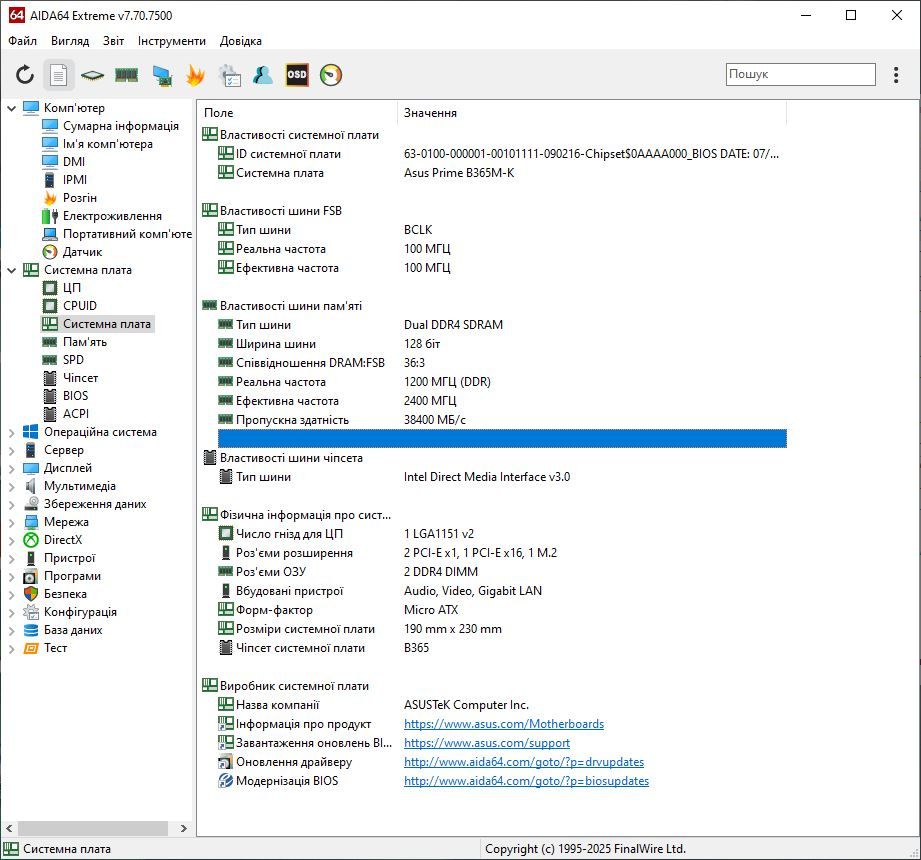Screen dimensions: 921x860
Task: Follow the biosupdates BIOS link
Action: [x=526, y=781]
